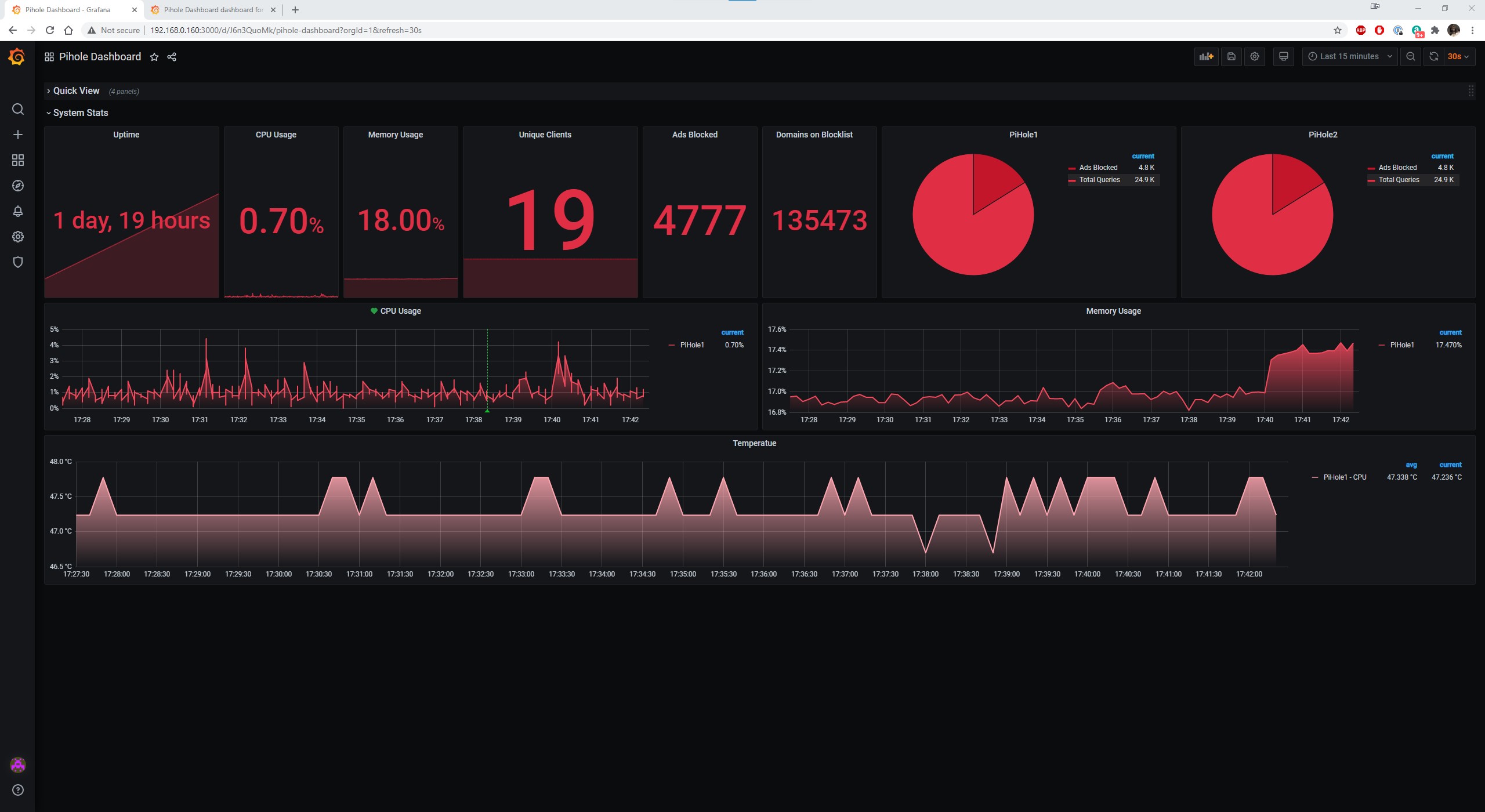Open Alerting bell icon in sidebar
This screenshot has width=1485, height=812.
tap(18, 211)
